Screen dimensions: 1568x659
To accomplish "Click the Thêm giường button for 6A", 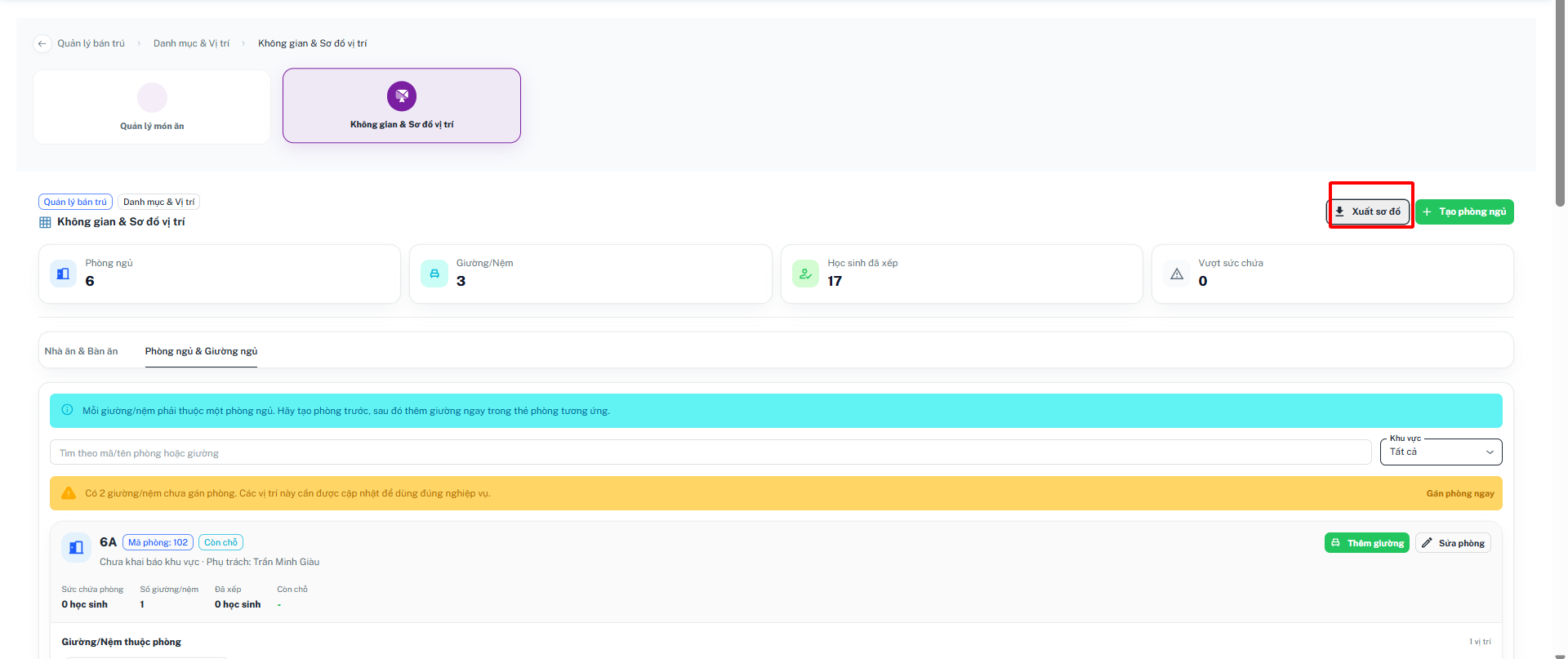I will pyautogui.click(x=1366, y=543).
